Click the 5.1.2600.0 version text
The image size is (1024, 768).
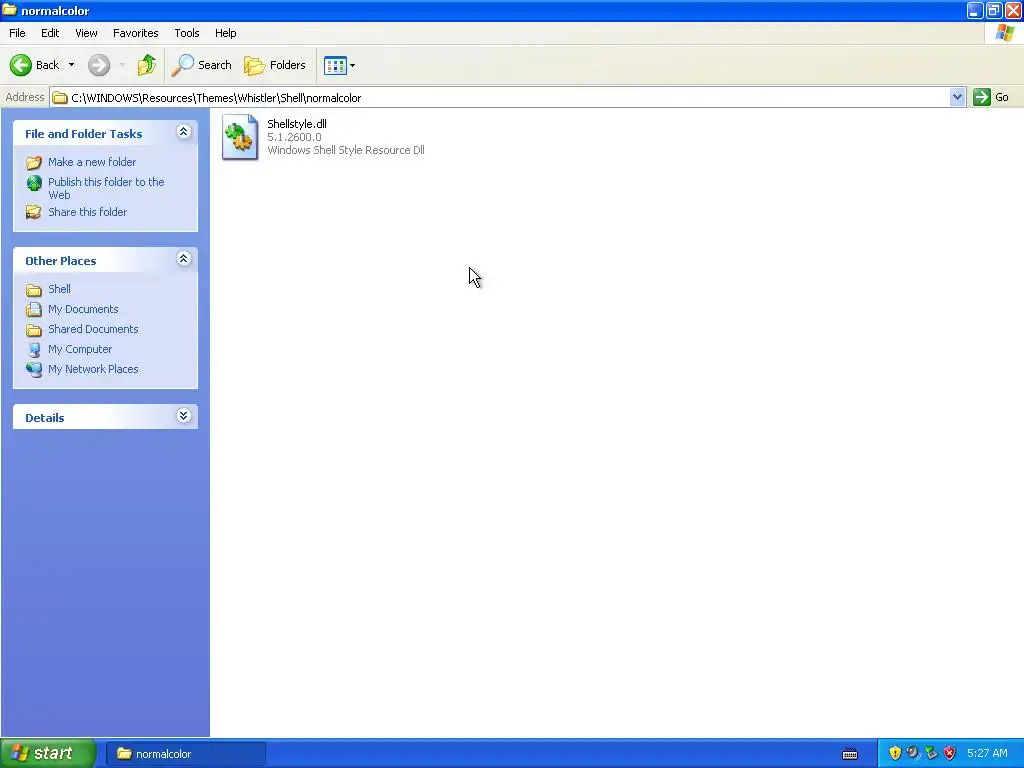[294, 137]
